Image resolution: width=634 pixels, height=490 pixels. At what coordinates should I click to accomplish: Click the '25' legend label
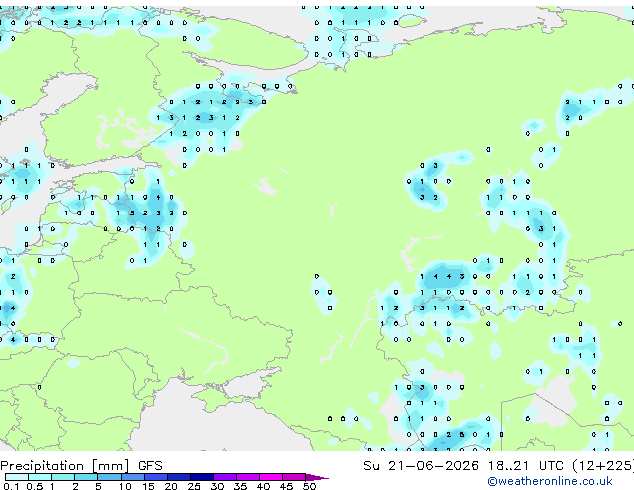click(194, 486)
